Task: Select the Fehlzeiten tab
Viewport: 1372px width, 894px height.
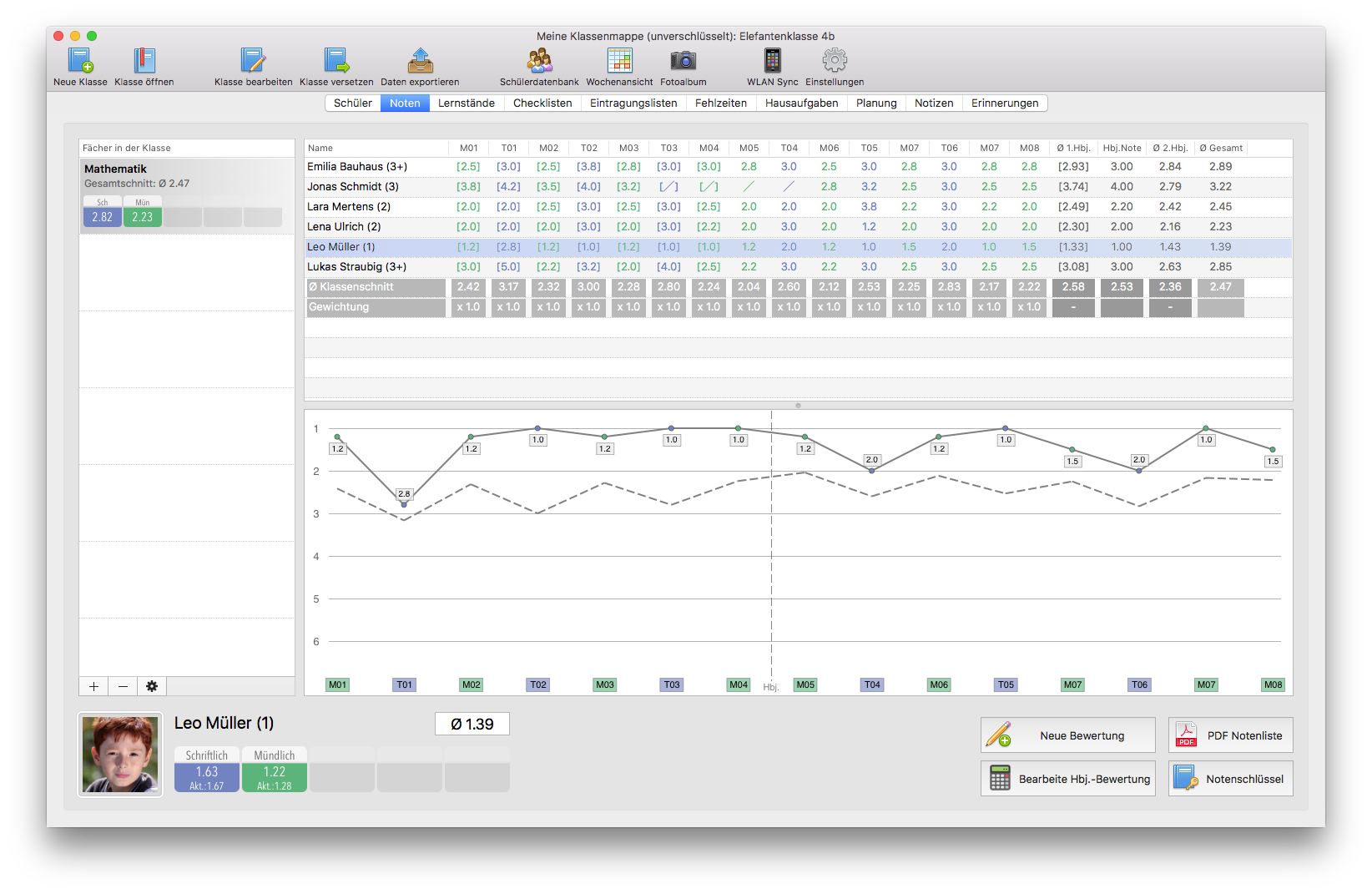Action: (720, 104)
